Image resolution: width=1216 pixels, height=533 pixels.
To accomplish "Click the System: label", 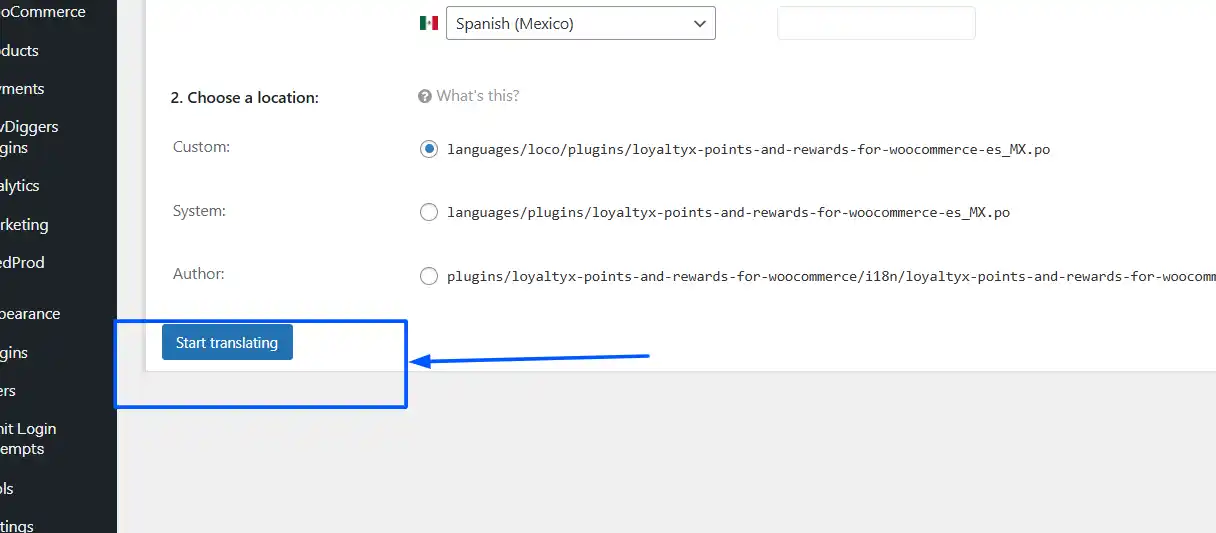I will (x=199, y=210).
